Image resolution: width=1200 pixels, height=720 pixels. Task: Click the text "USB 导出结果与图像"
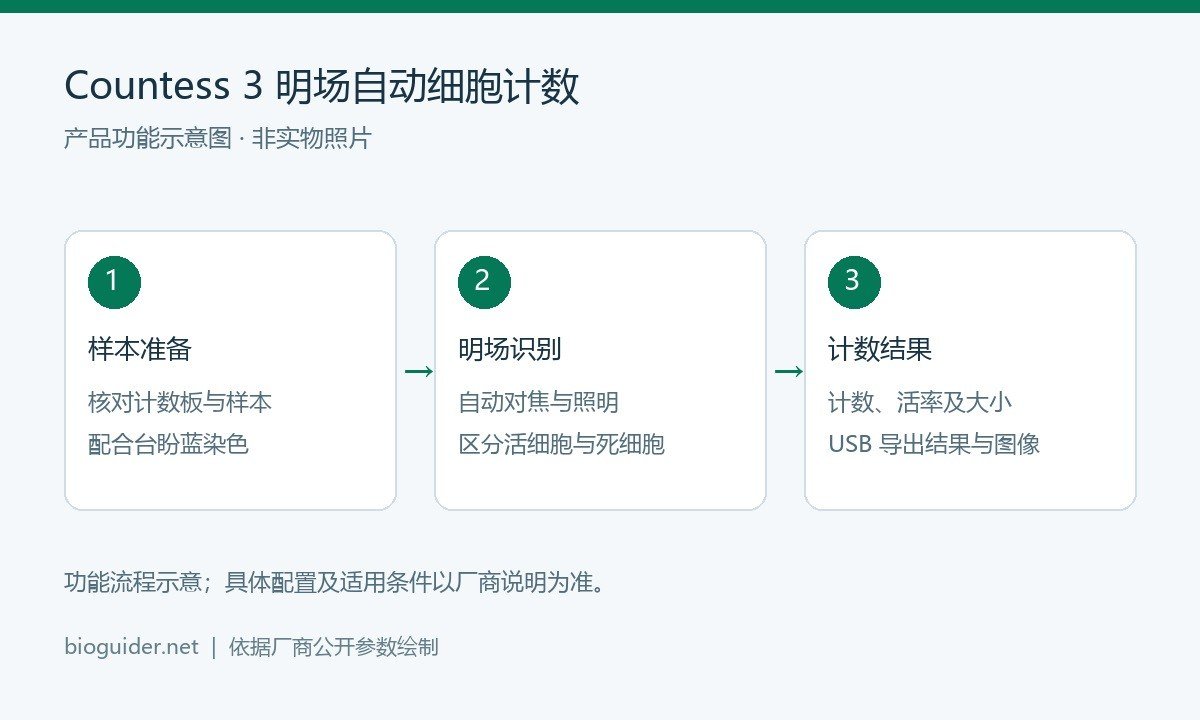(x=934, y=444)
